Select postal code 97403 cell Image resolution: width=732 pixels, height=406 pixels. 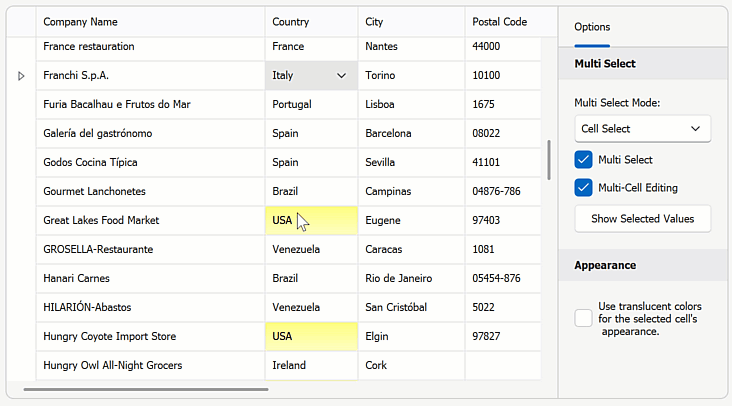coord(503,220)
